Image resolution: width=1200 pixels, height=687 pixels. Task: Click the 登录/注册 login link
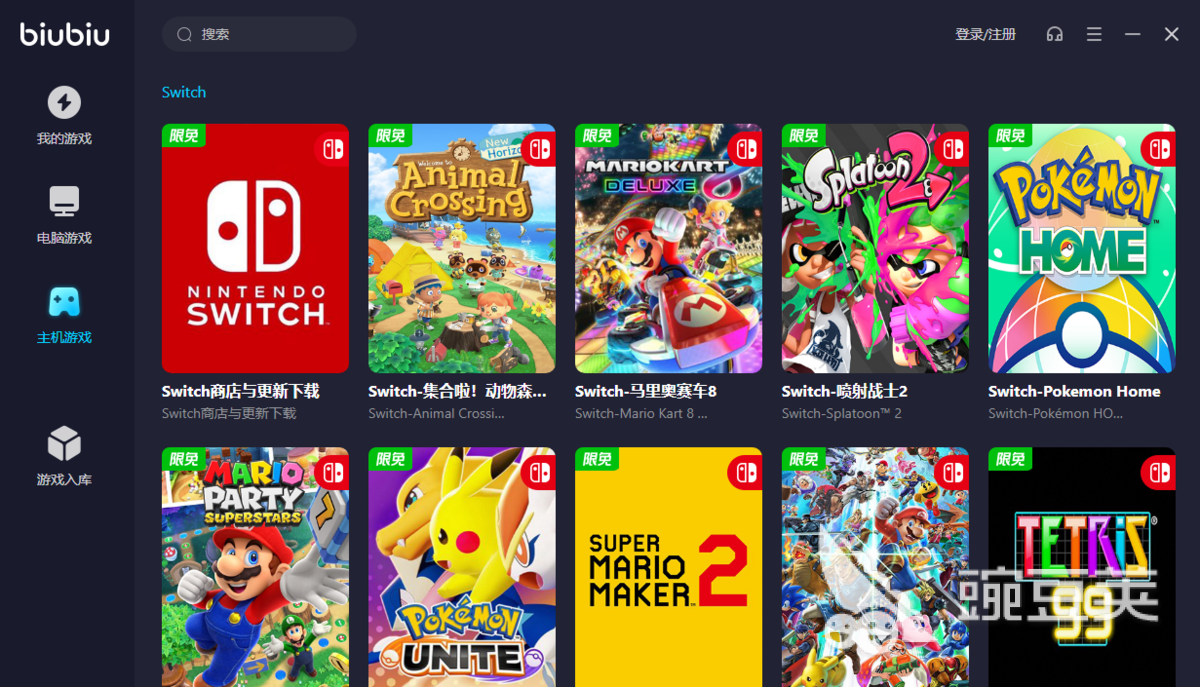coord(985,34)
